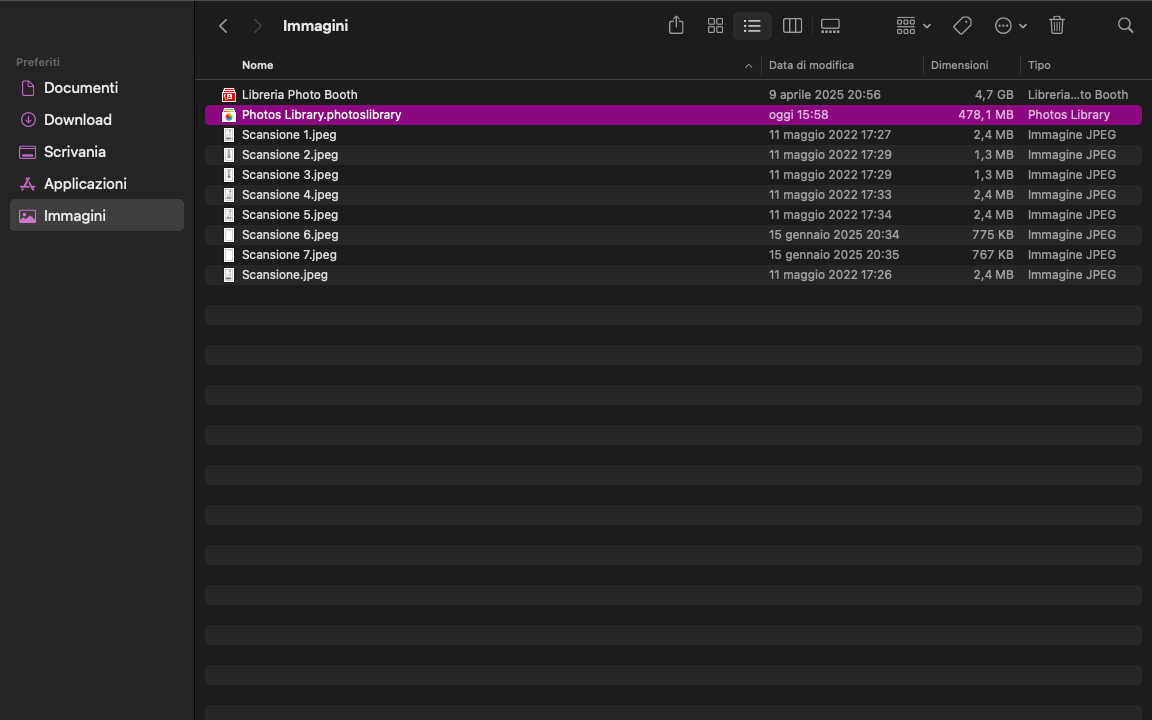Select Scansione 6.jpeg file icon
Viewport: 1152px width, 720px height.
pyautogui.click(x=229, y=235)
